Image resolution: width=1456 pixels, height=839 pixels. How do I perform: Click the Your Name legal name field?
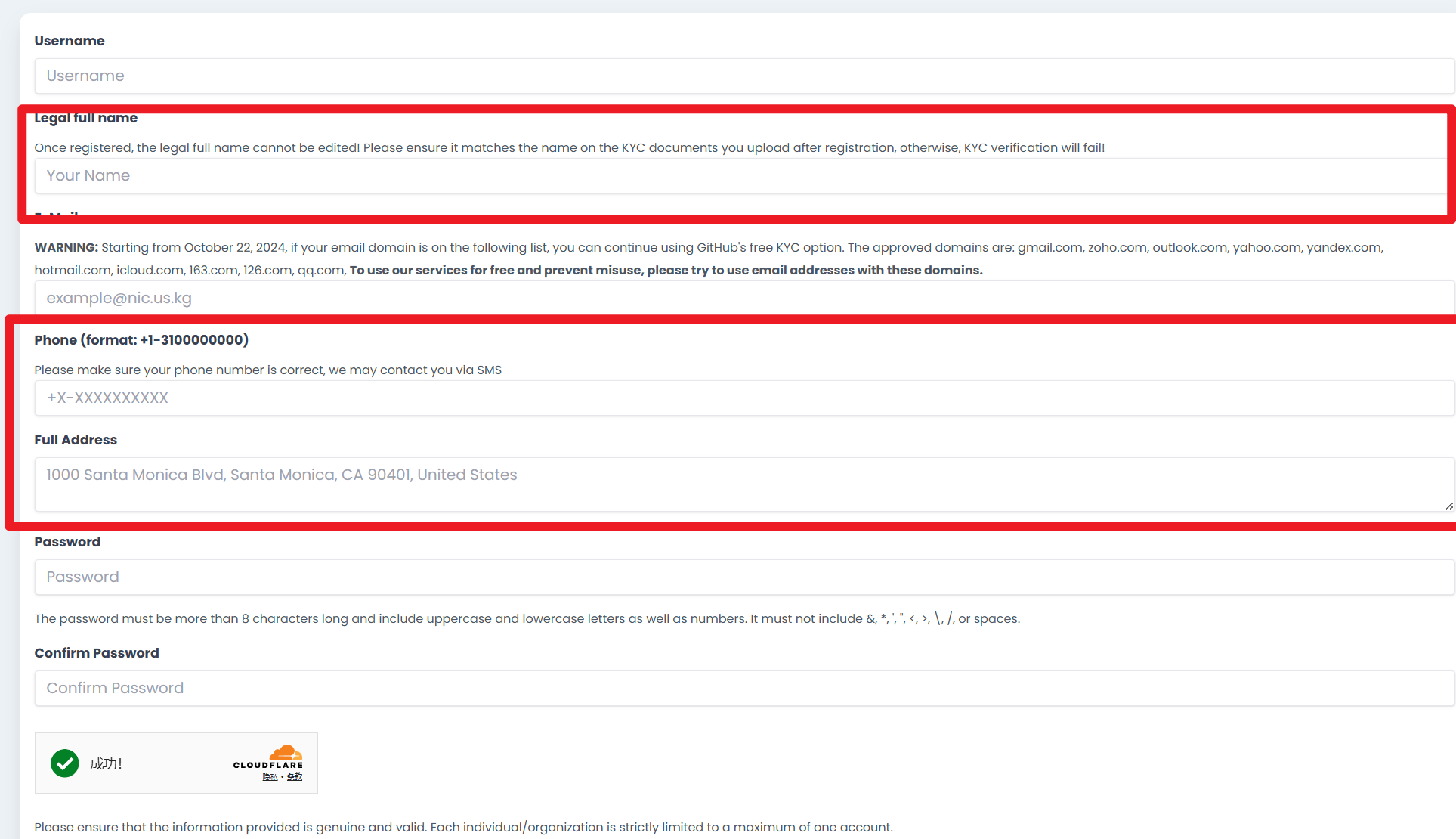tap(740, 175)
